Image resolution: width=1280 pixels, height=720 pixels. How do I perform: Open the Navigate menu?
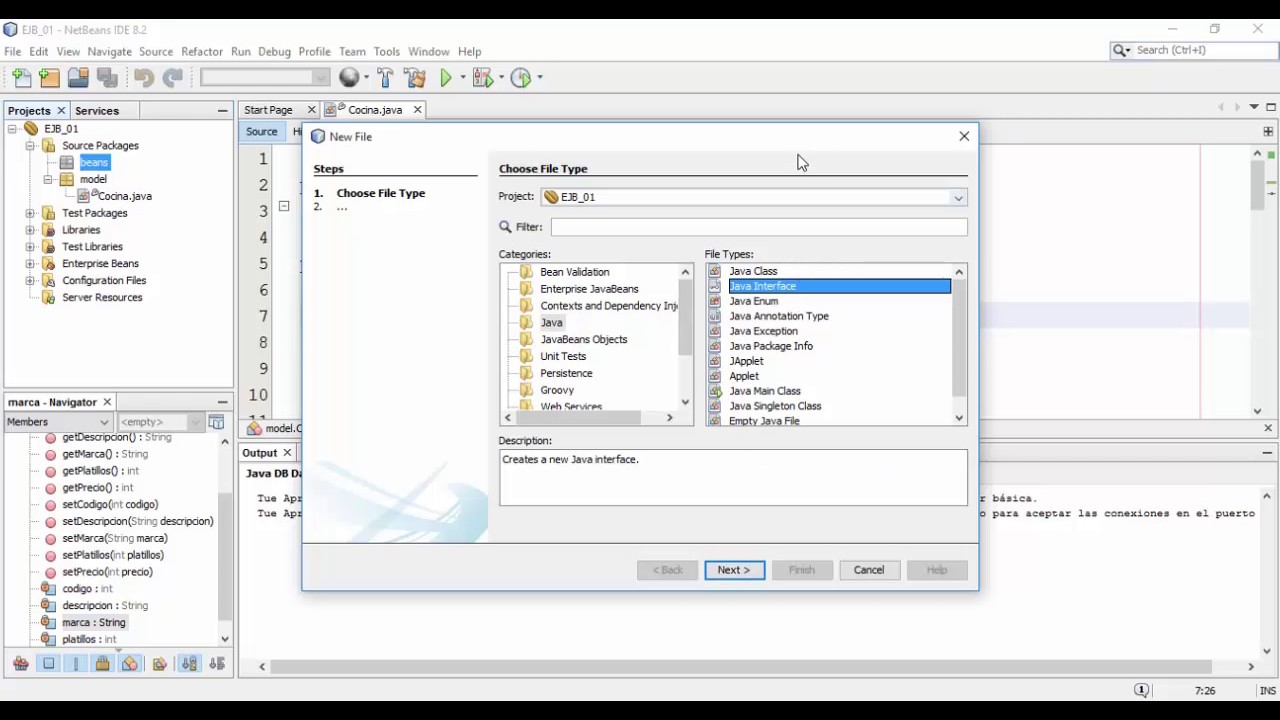[x=109, y=51]
